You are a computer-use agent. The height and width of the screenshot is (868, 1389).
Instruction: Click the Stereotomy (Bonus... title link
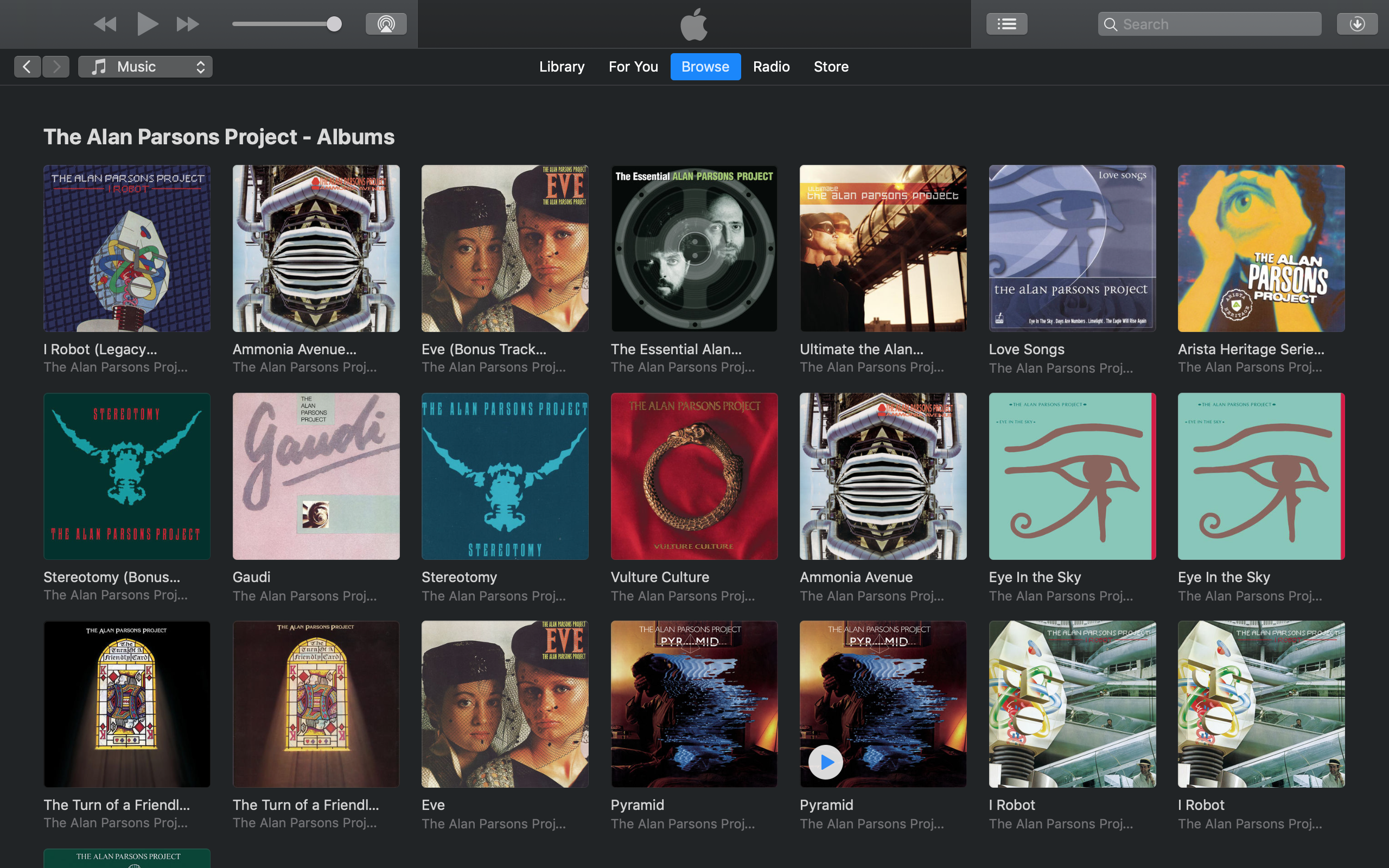pyautogui.click(x=112, y=577)
